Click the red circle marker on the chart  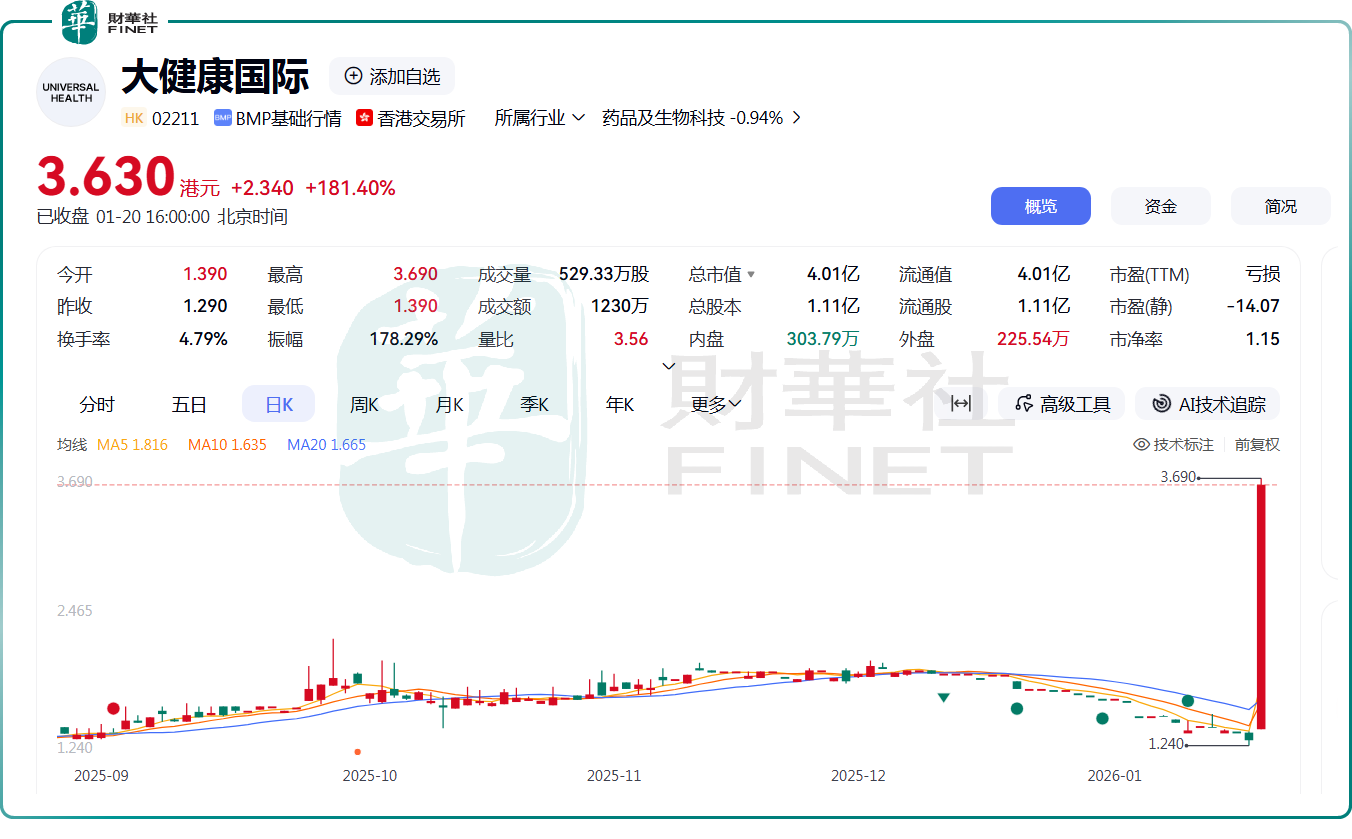coord(114,708)
